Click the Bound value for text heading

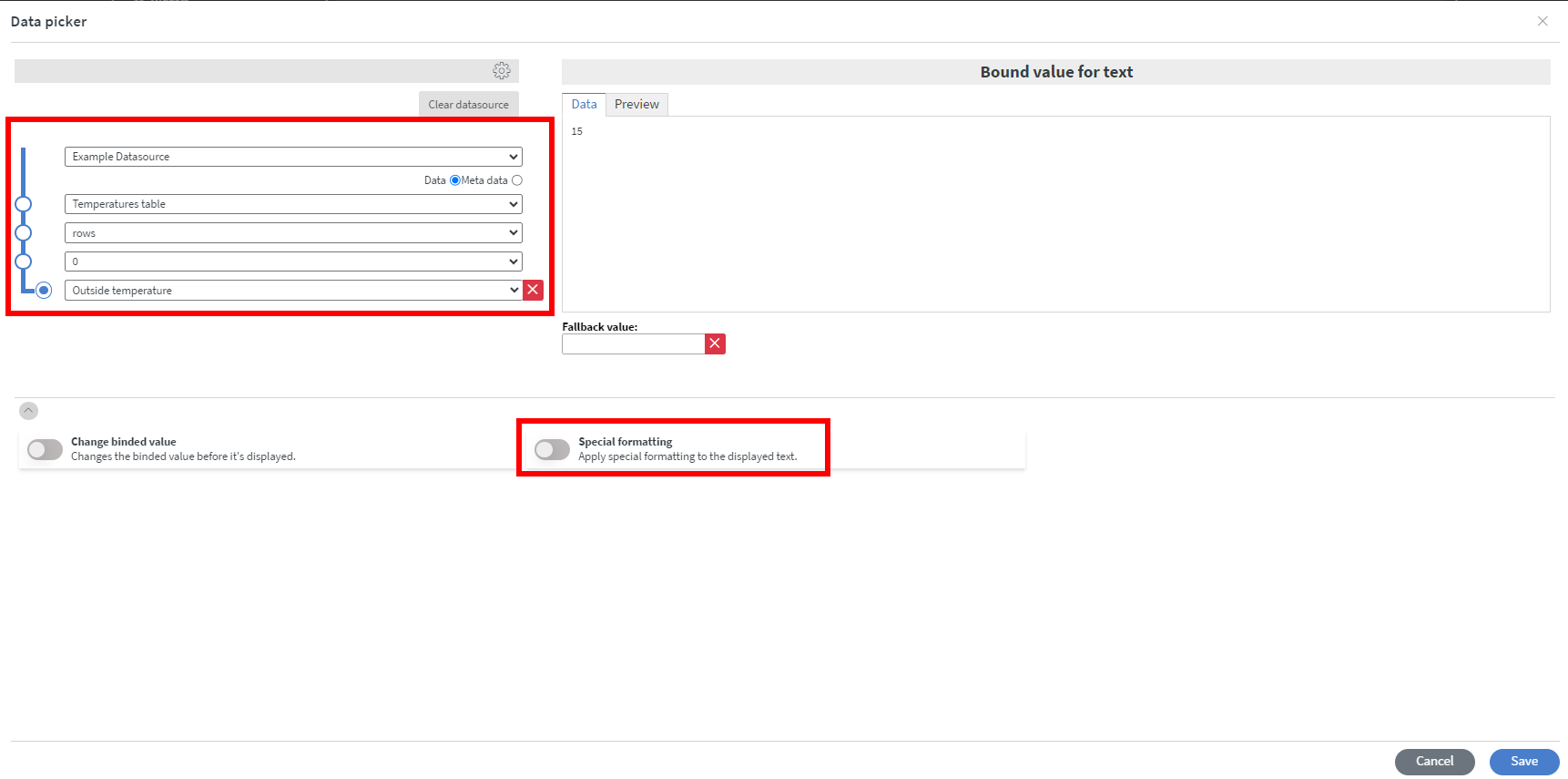(1056, 72)
